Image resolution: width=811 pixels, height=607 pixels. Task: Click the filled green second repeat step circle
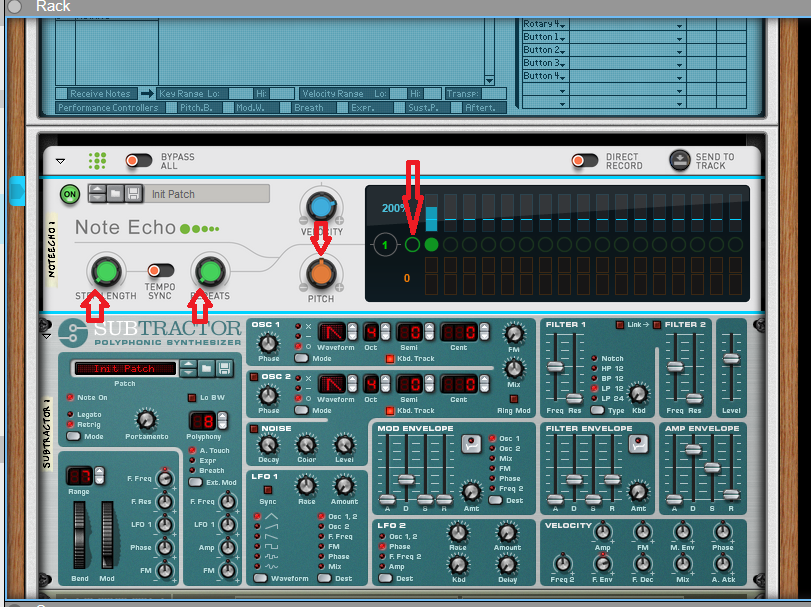pyautogui.click(x=431, y=245)
